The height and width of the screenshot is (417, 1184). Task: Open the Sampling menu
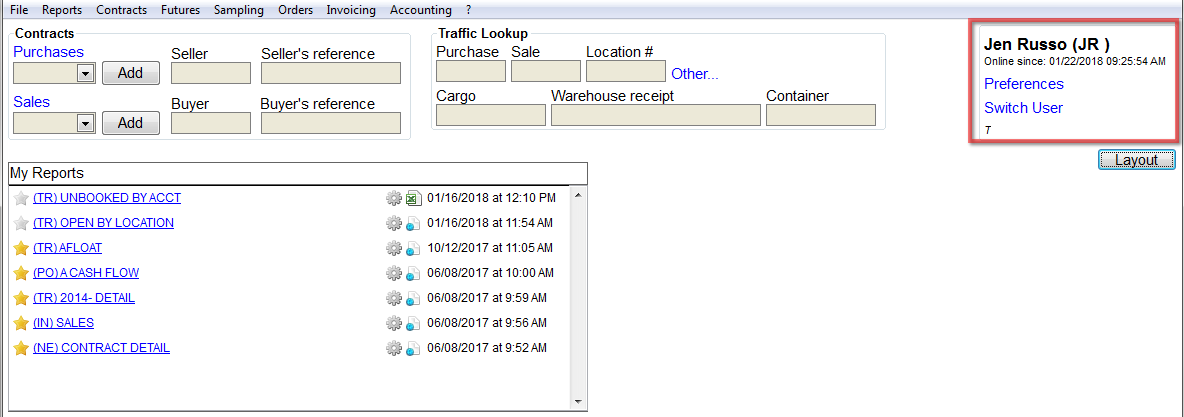coord(239,10)
